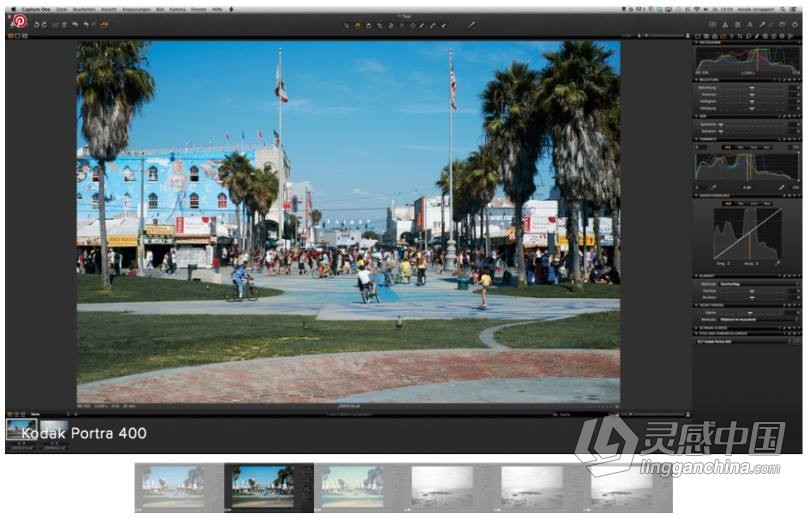Adjust the Kontrast slider
The image size is (810, 518).
[752, 95]
